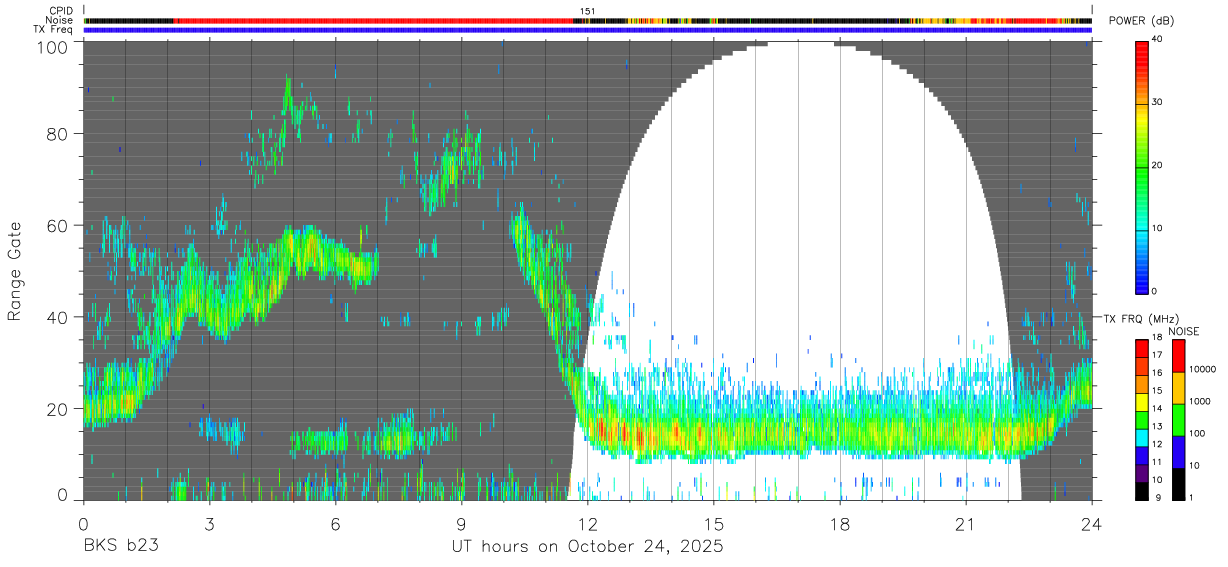The image size is (1228, 567).
Task: Click the blue TX Freq indicator bar
Action: (x=587, y=30)
